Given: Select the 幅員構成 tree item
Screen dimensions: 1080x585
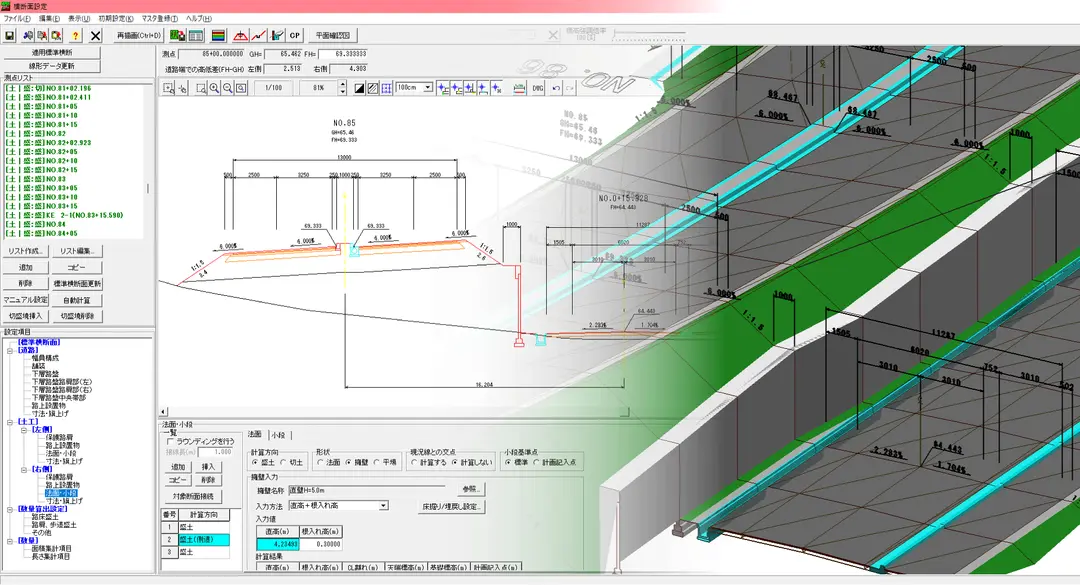Looking at the screenshot, I should (x=45, y=358).
